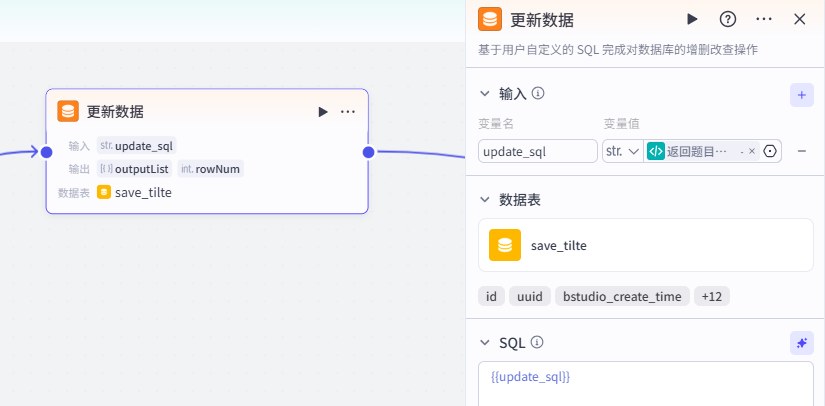Image resolution: width=825 pixels, height=406 pixels.
Task: Open the str. type dropdown
Action: coord(623,151)
